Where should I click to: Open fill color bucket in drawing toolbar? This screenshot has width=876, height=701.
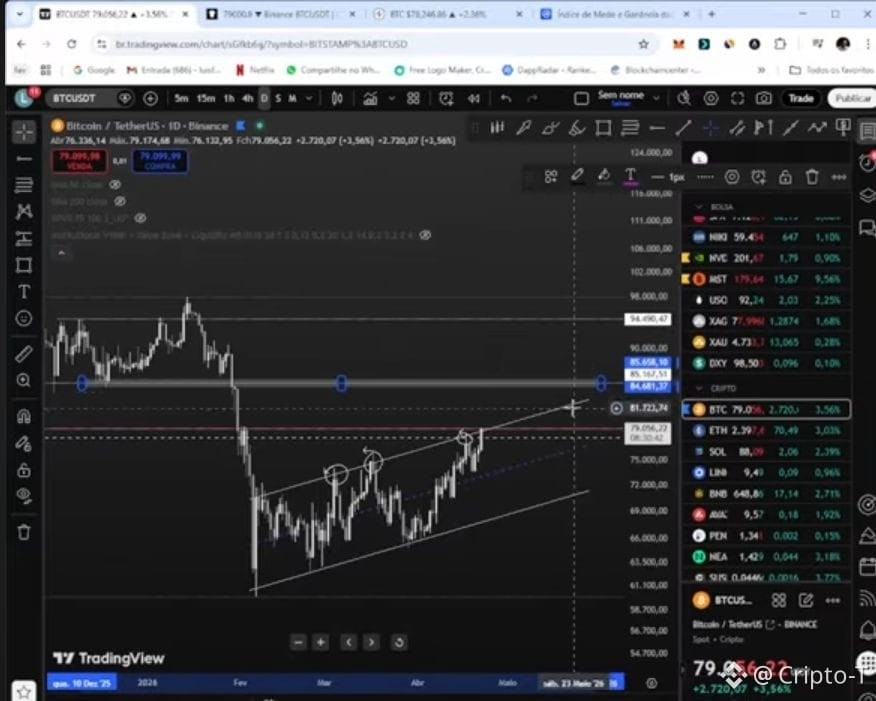click(x=604, y=177)
